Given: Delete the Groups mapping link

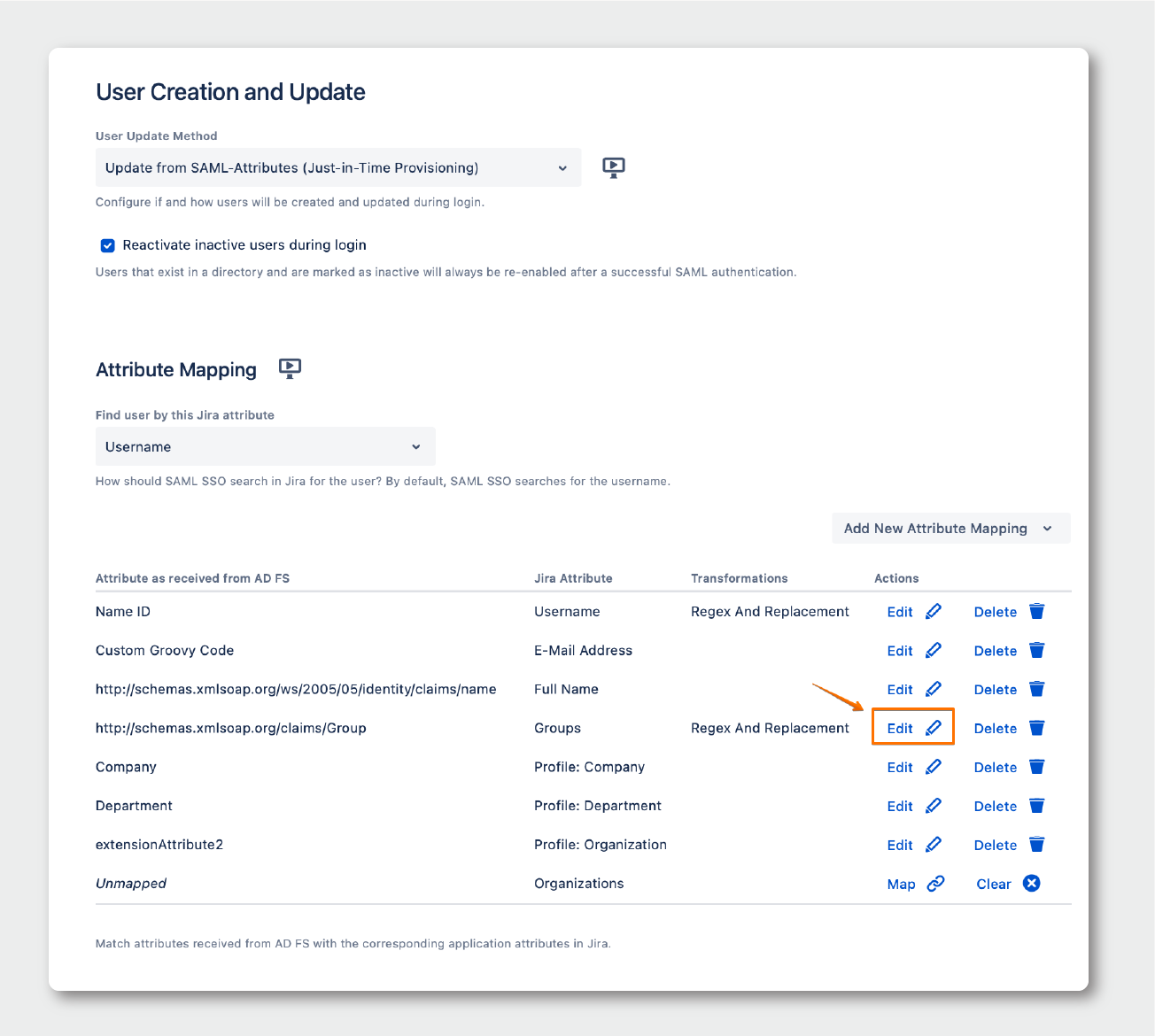Looking at the screenshot, I should pos(996,729).
